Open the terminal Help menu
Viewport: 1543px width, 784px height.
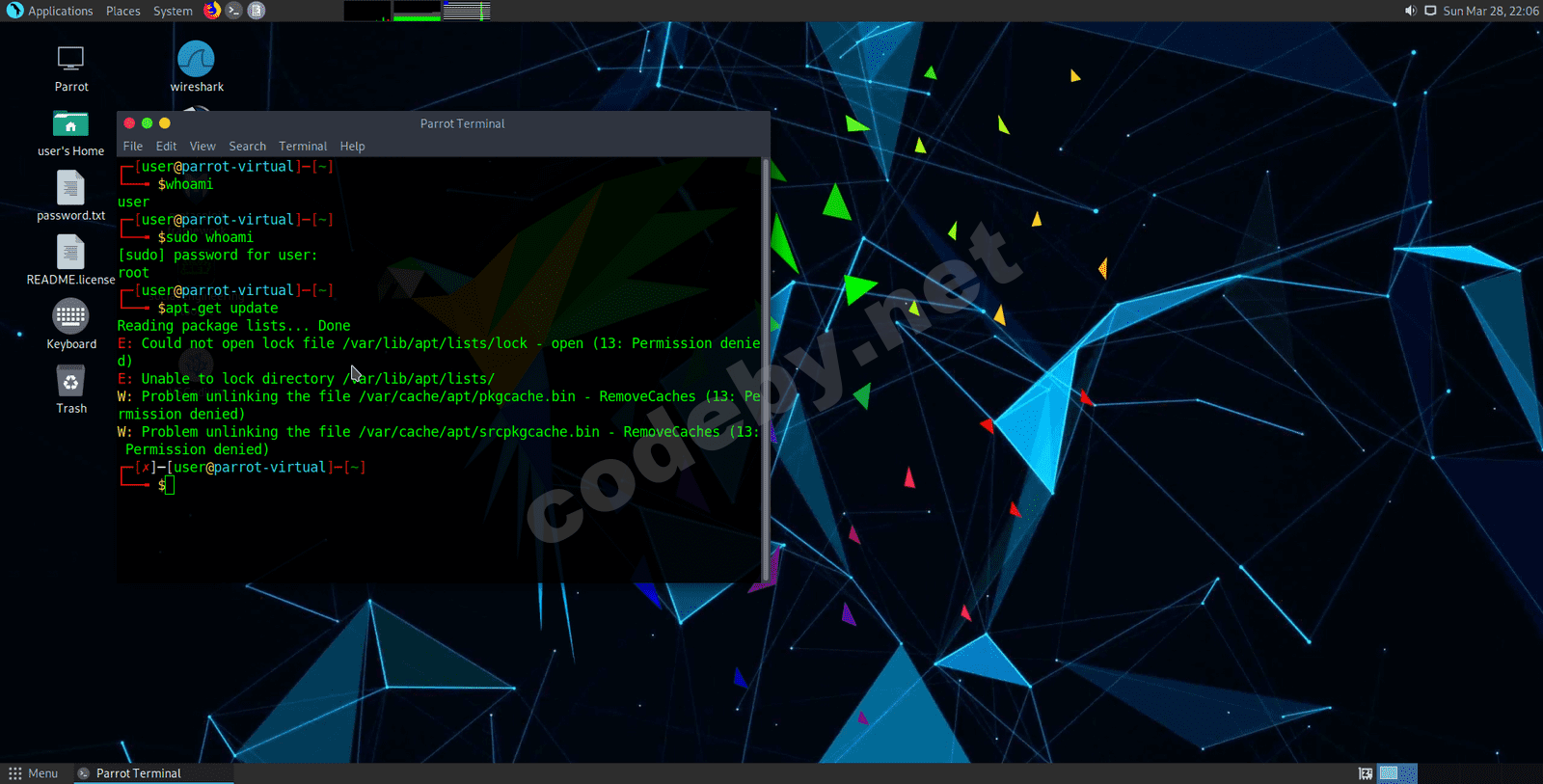(352, 147)
